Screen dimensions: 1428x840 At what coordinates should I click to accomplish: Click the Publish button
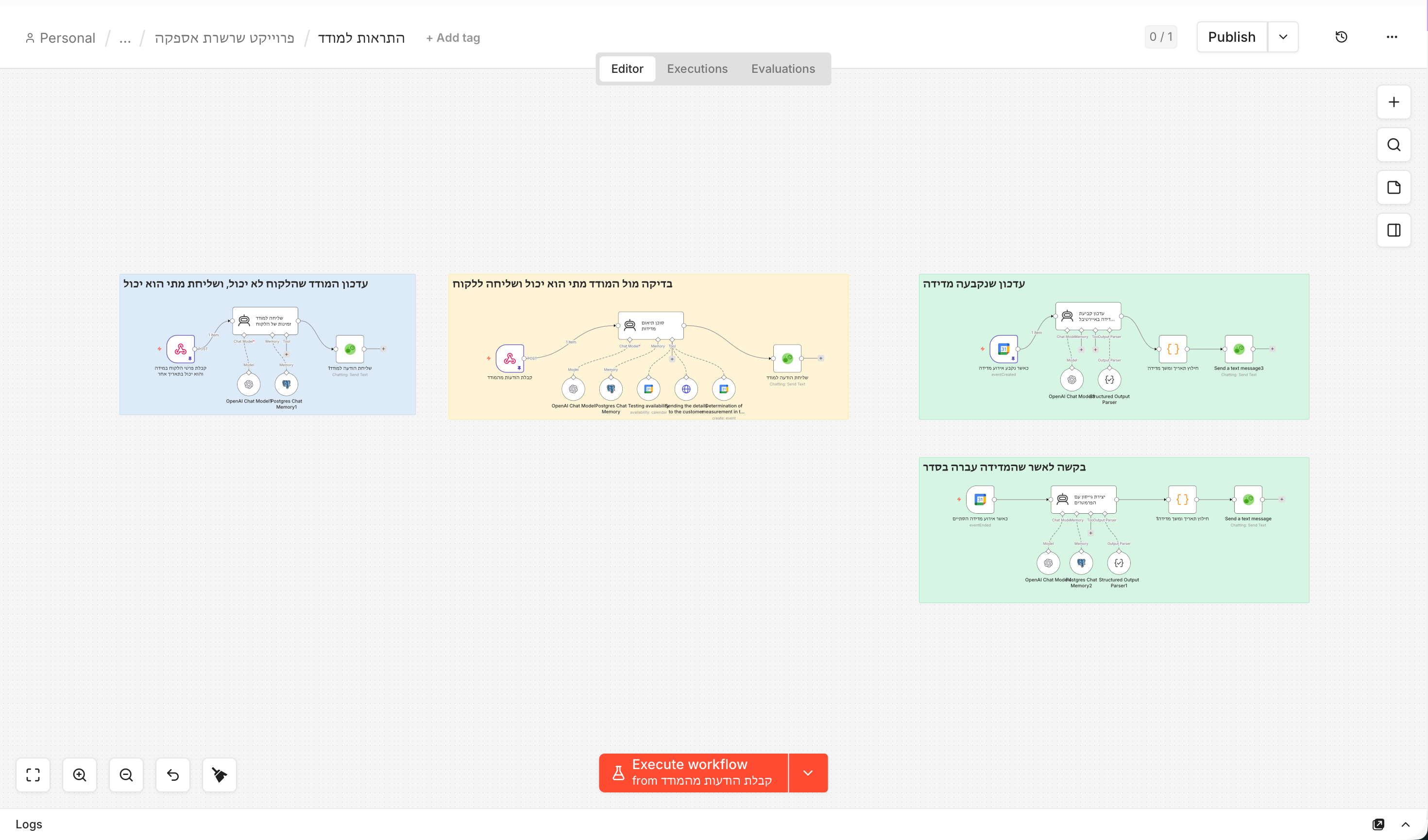tap(1231, 37)
